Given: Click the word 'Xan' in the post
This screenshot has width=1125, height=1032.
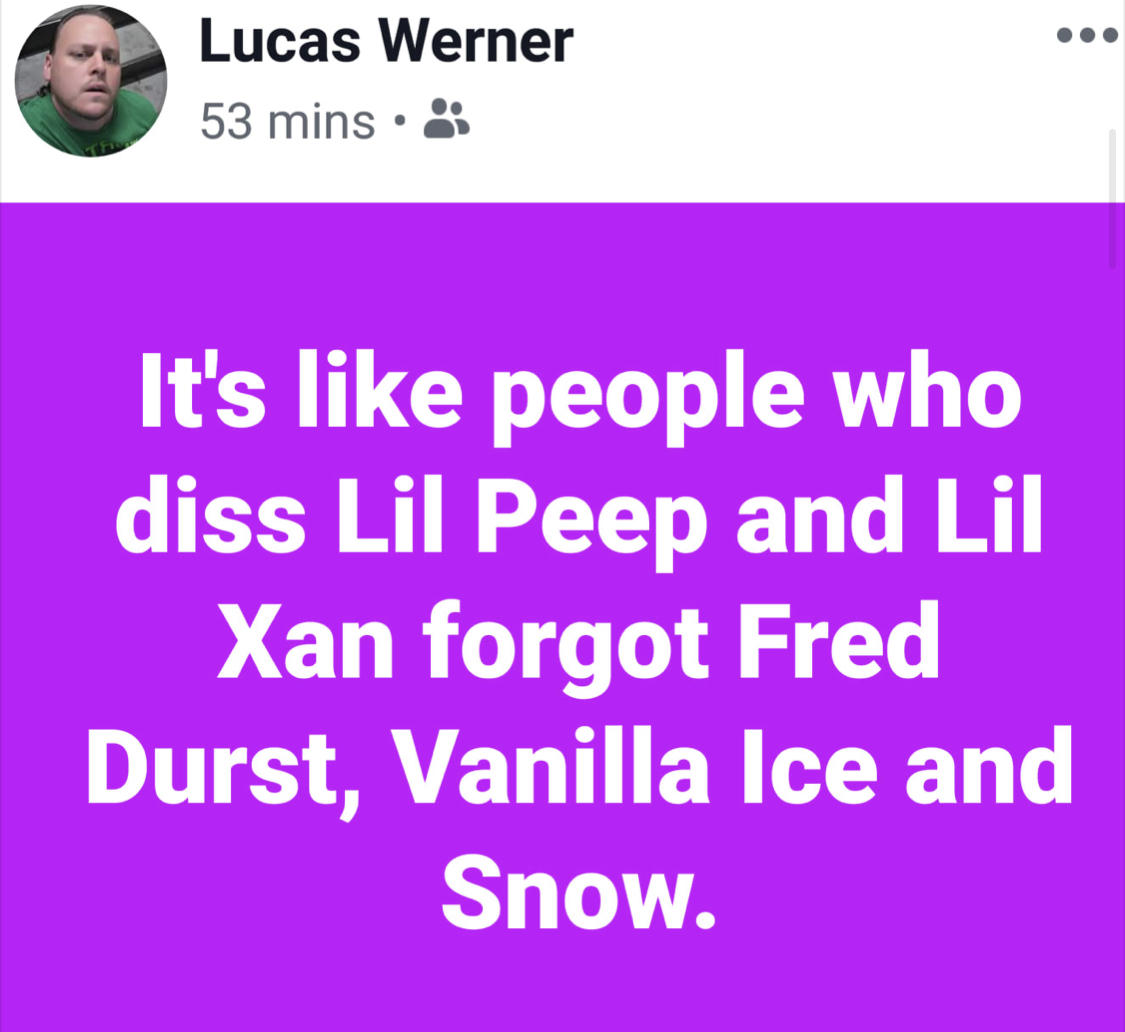Looking at the screenshot, I should (306, 641).
